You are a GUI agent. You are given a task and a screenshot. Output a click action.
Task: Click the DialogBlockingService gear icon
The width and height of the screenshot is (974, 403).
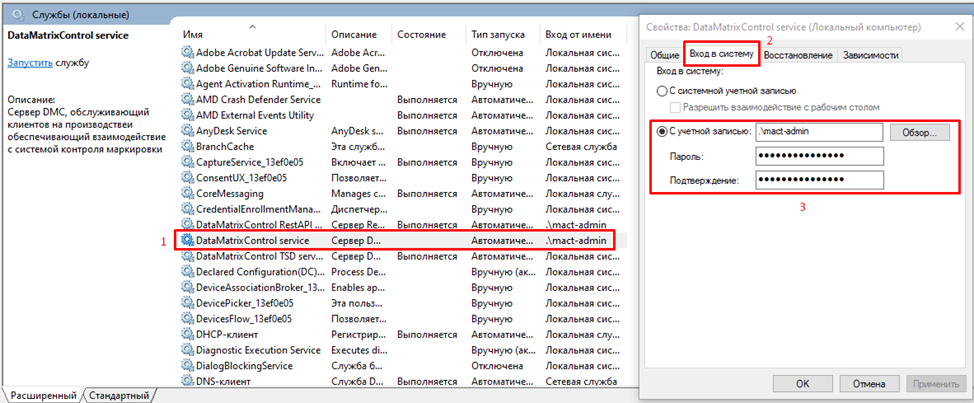coord(188,366)
